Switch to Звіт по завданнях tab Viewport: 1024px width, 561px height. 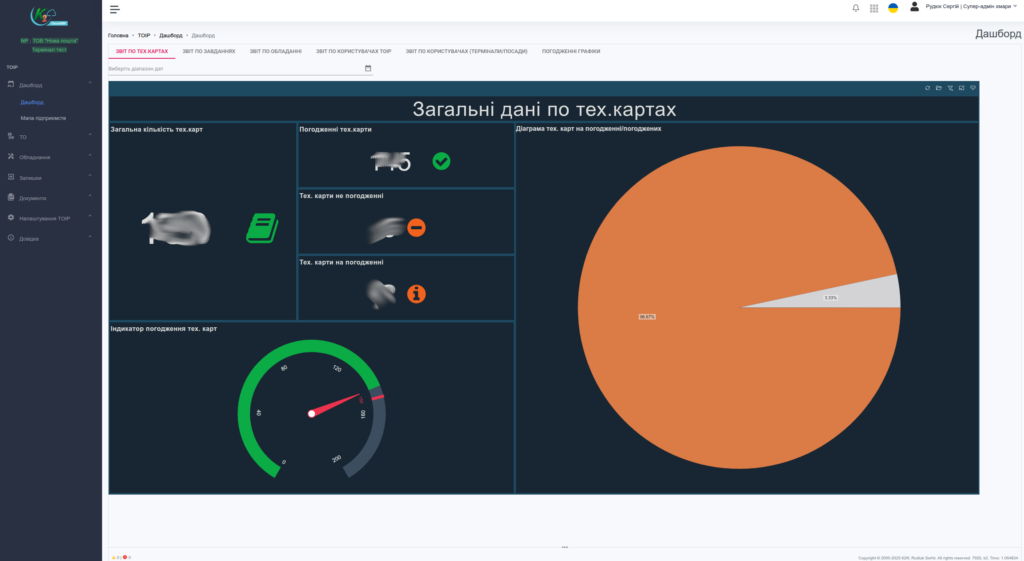coord(208,50)
